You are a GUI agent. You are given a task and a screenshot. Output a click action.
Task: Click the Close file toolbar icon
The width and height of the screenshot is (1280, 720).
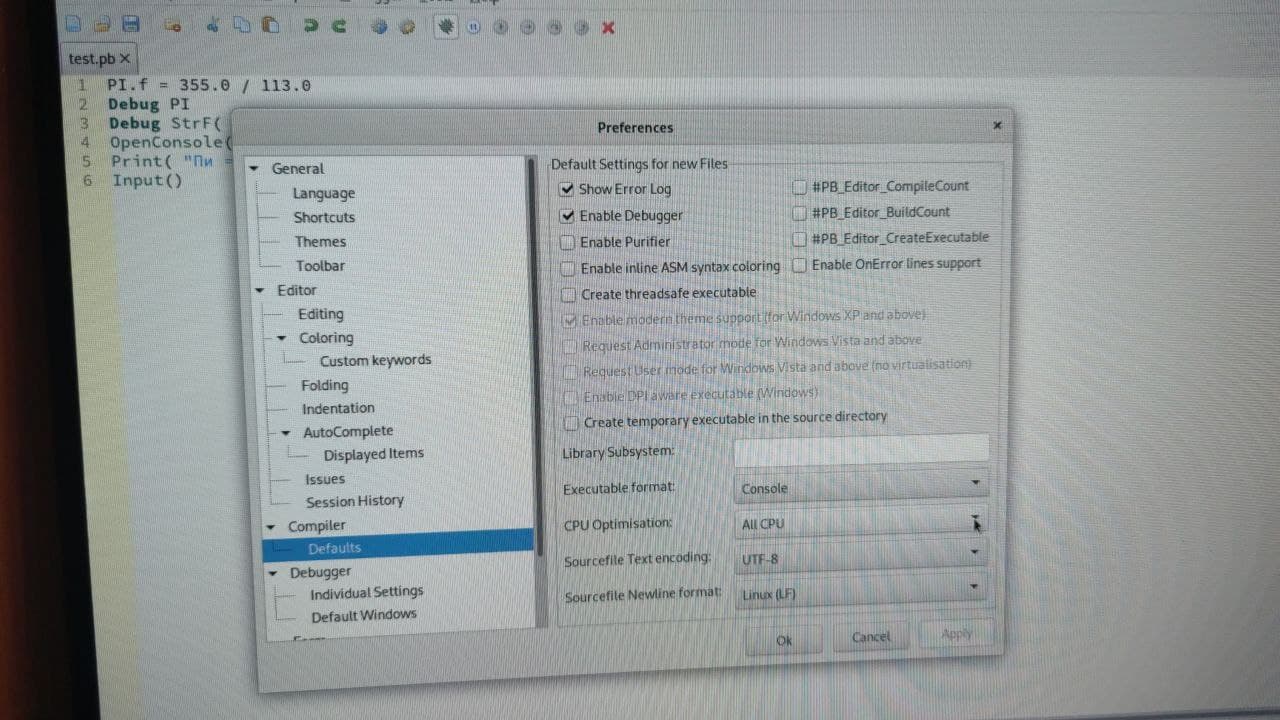(x=174, y=25)
